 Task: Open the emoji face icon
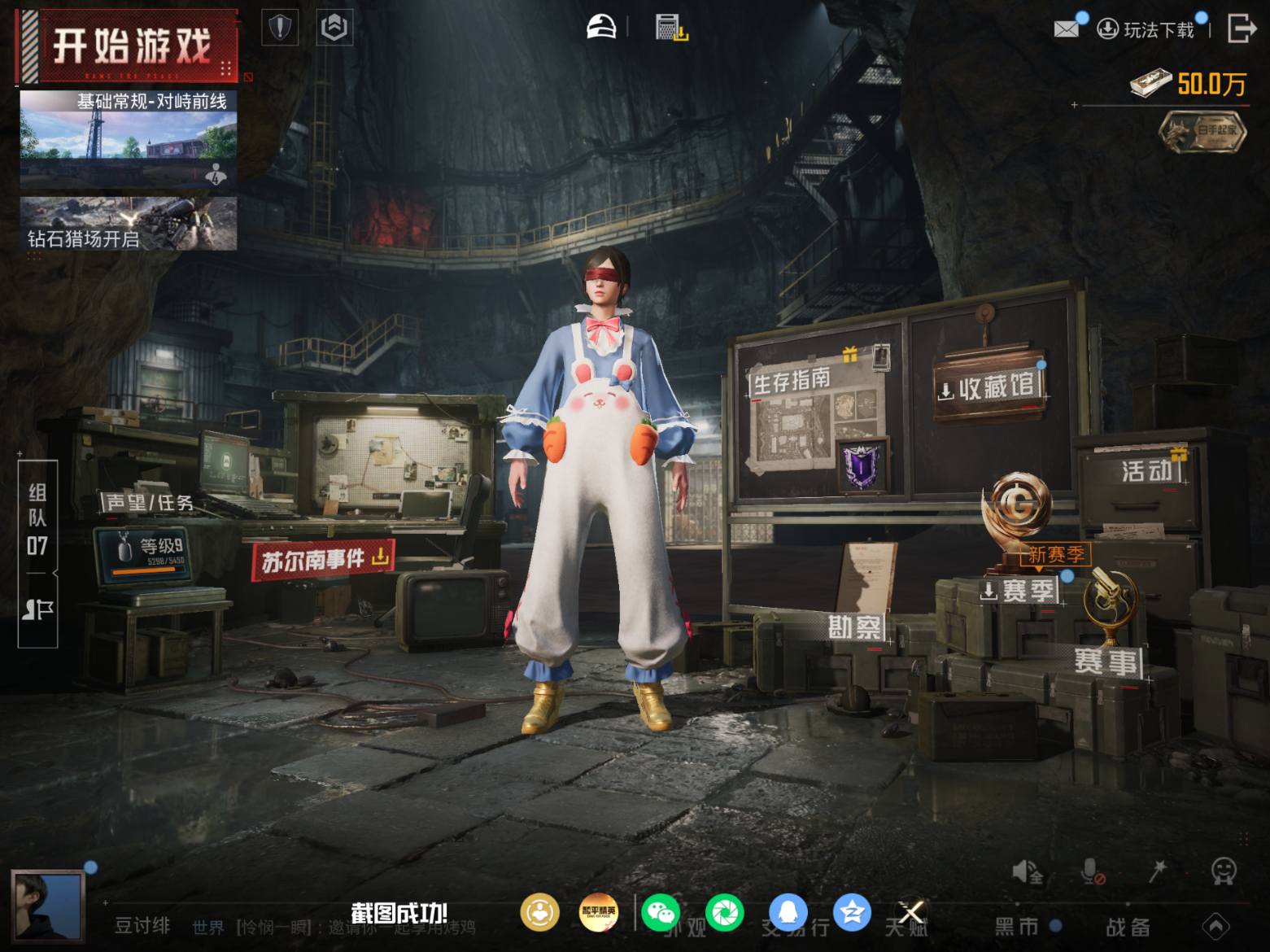tap(1224, 871)
